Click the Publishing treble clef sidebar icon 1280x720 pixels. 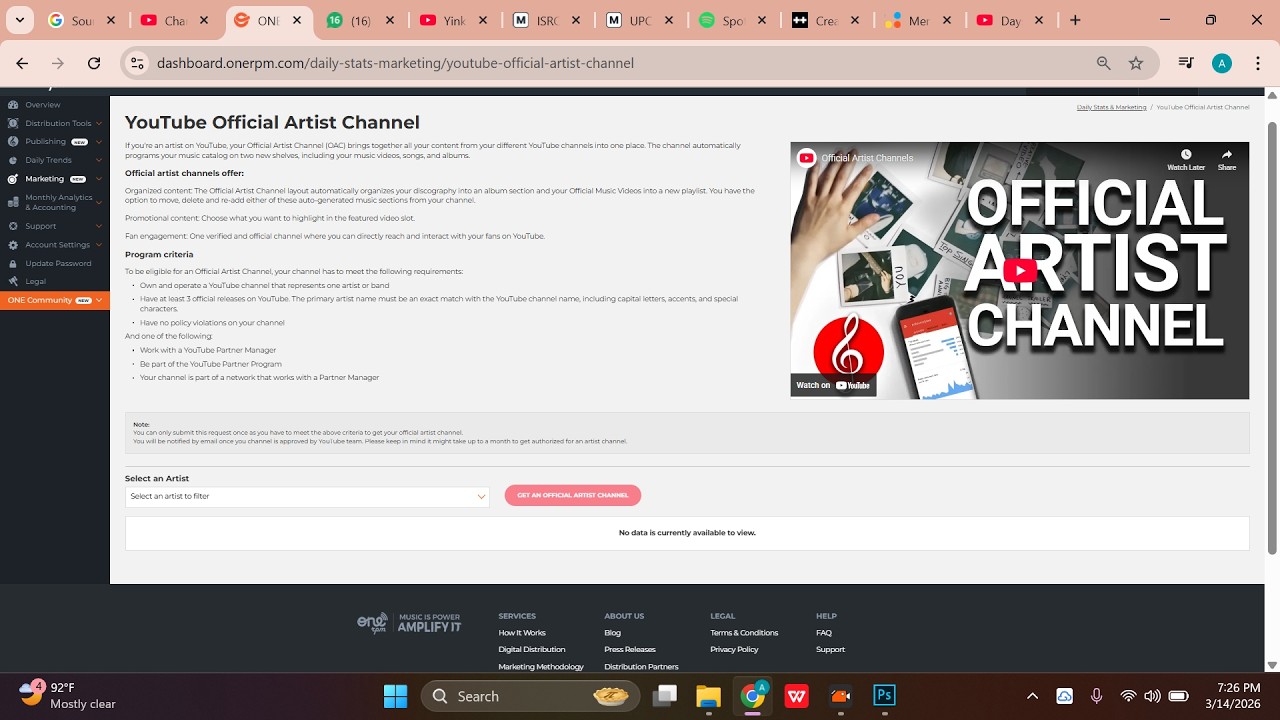tap(13, 141)
